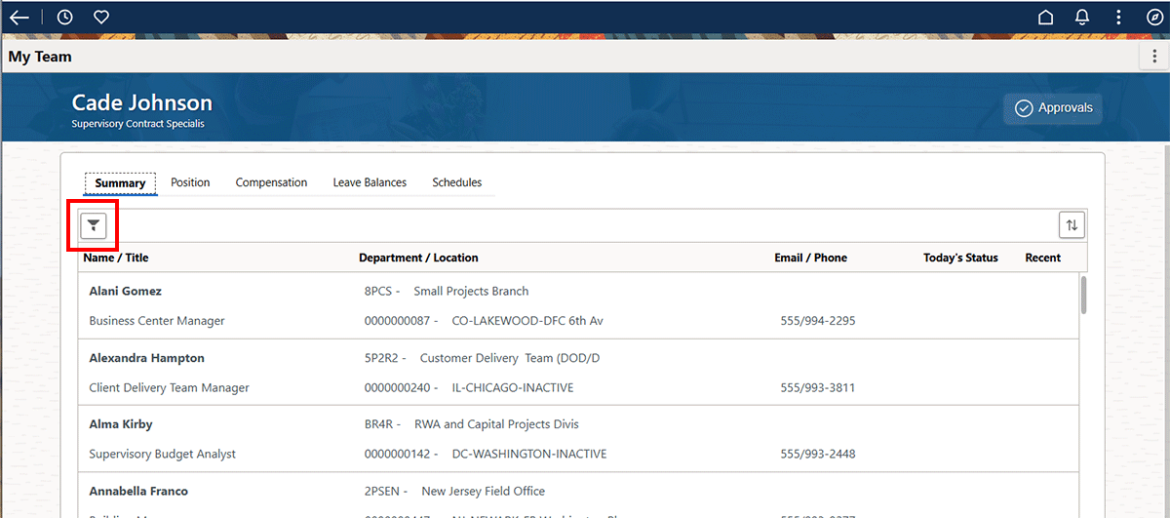
Task: Click Supervisory Budget Analyst title
Action: (x=162, y=454)
